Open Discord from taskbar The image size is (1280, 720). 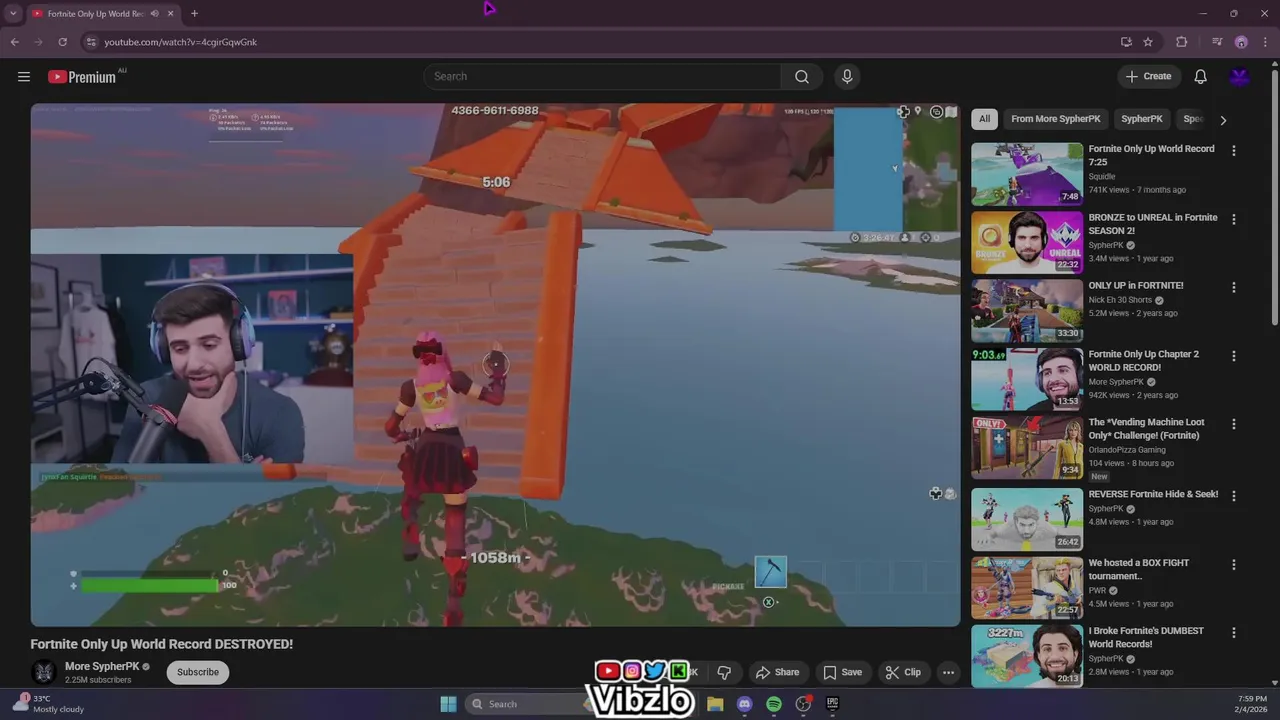[744, 704]
